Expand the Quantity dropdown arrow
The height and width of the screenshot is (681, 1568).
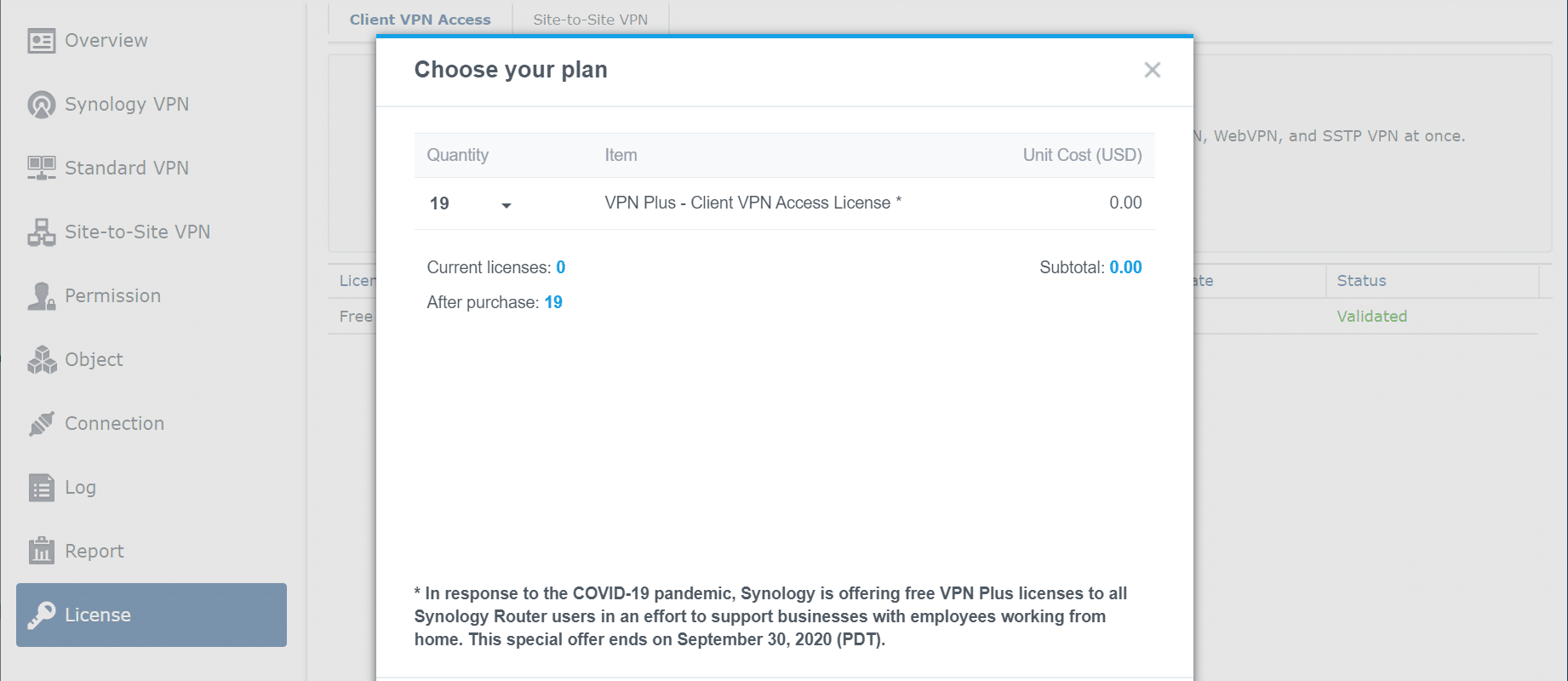(x=506, y=205)
